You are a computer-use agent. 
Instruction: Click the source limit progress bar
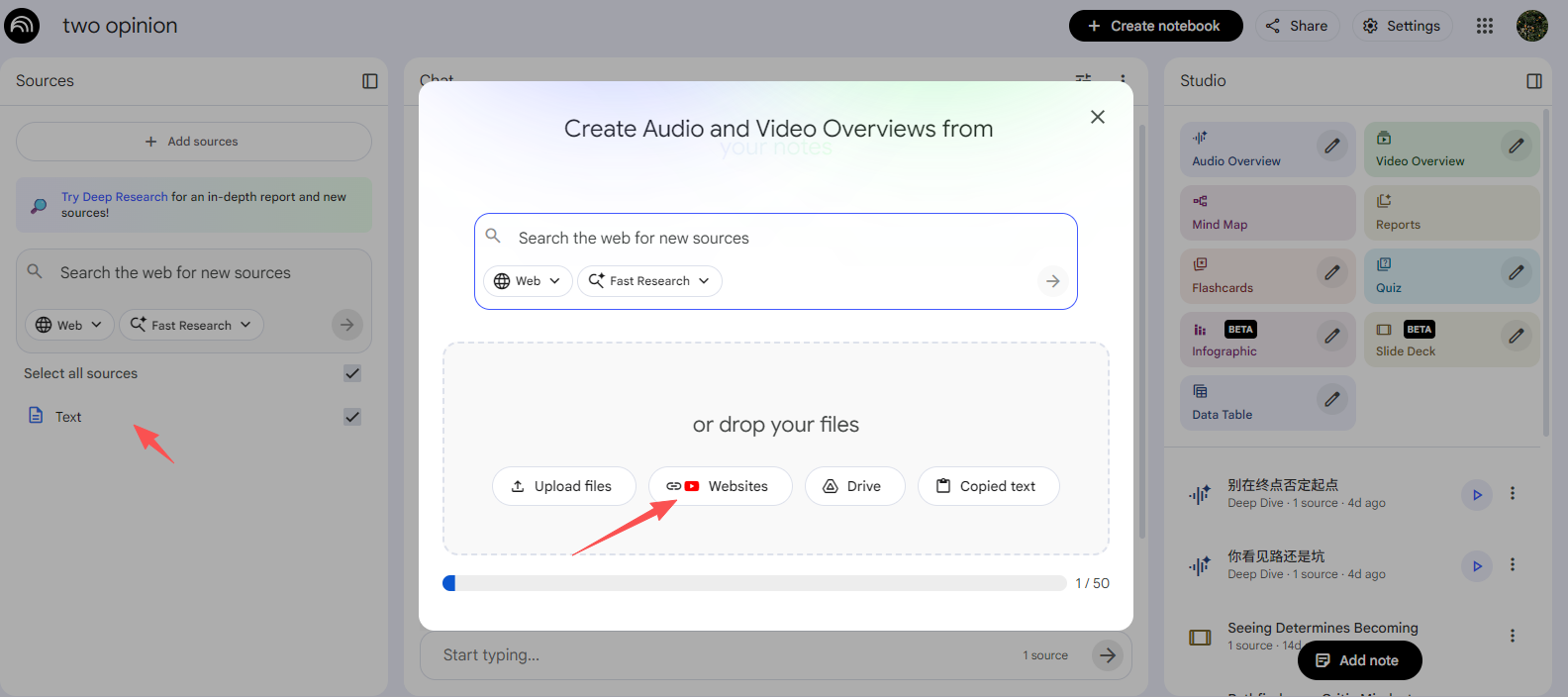point(754,583)
